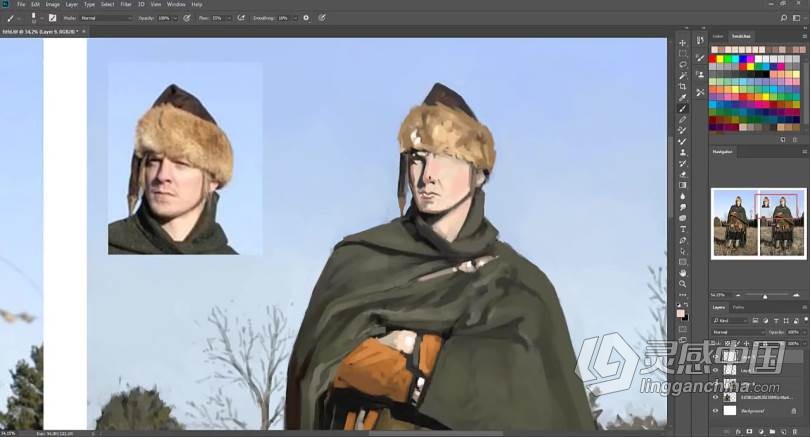Image resolution: width=810 pixels, height=437 pixels.
Task: Create new adjustment layer
Action: 760,431
